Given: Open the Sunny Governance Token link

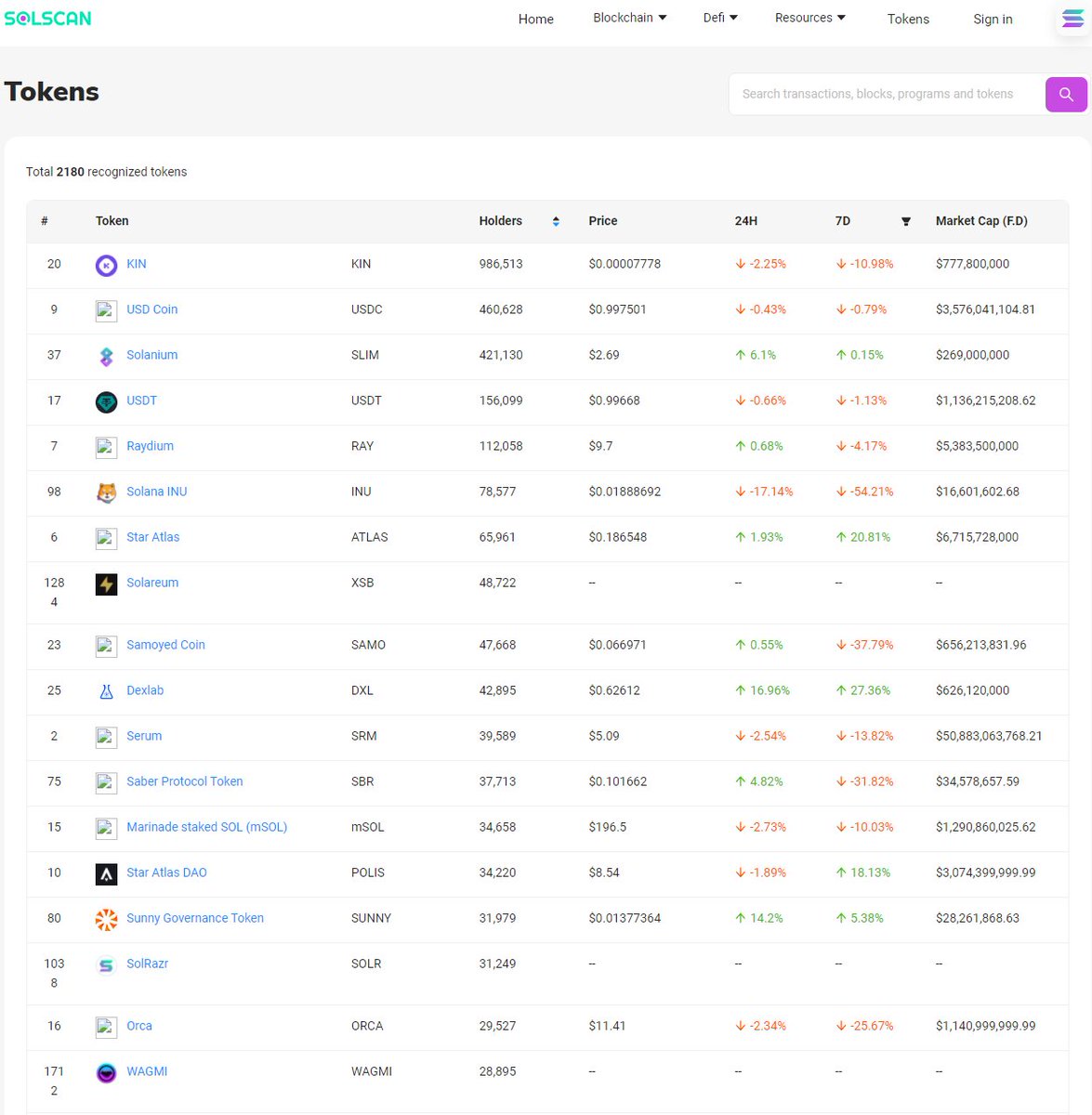Looking at the screenshot, I should (194, 918).
